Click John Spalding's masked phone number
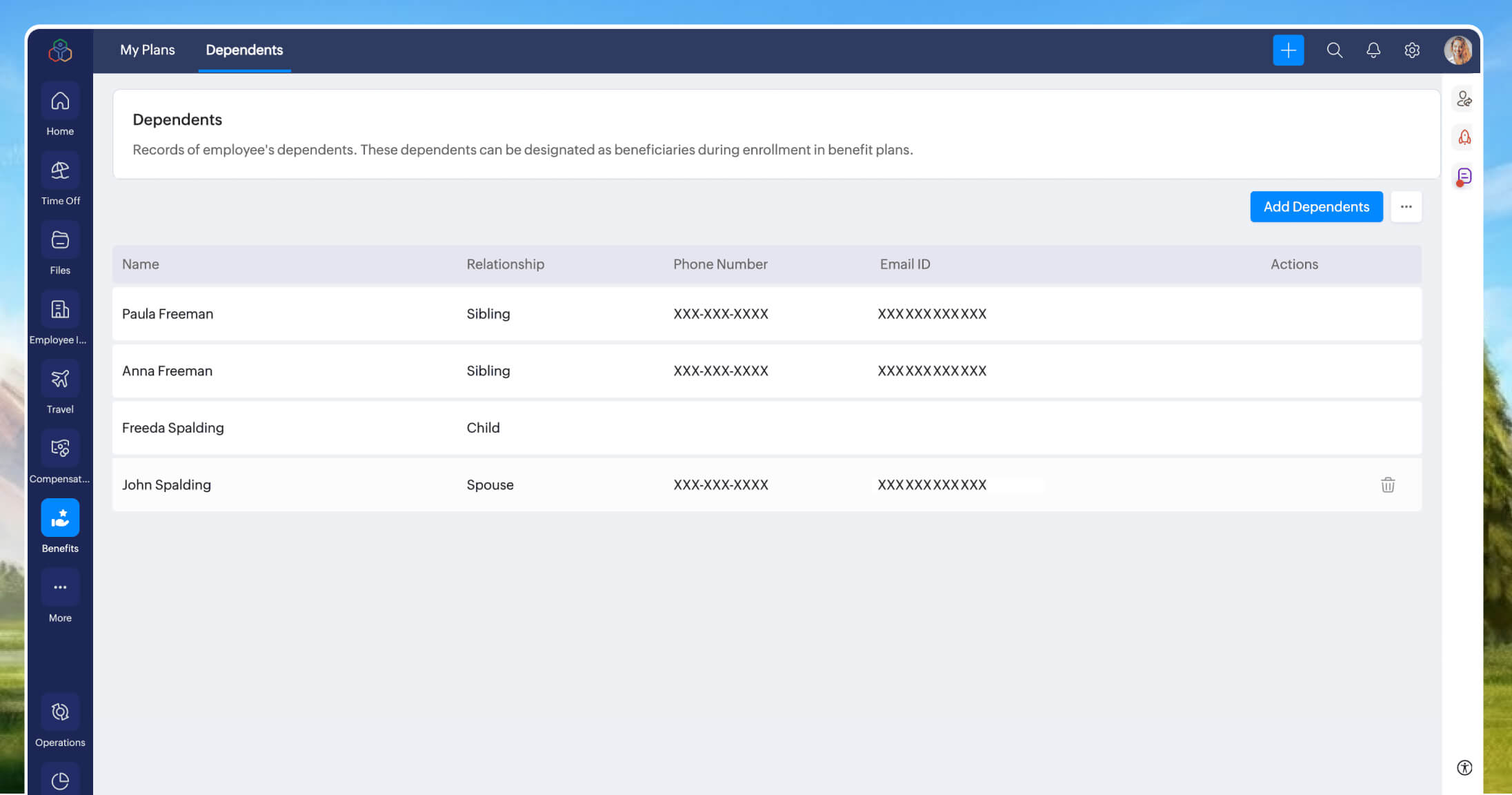 pyautogui.click(x=721, y=484)
